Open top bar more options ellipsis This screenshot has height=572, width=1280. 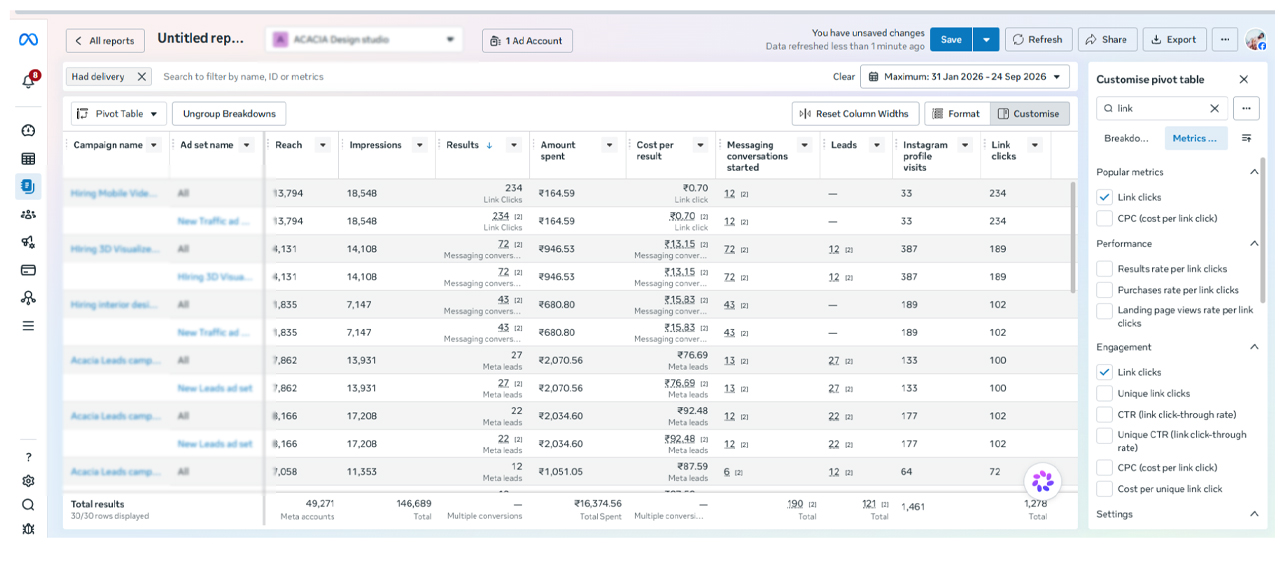point(1225,40)
